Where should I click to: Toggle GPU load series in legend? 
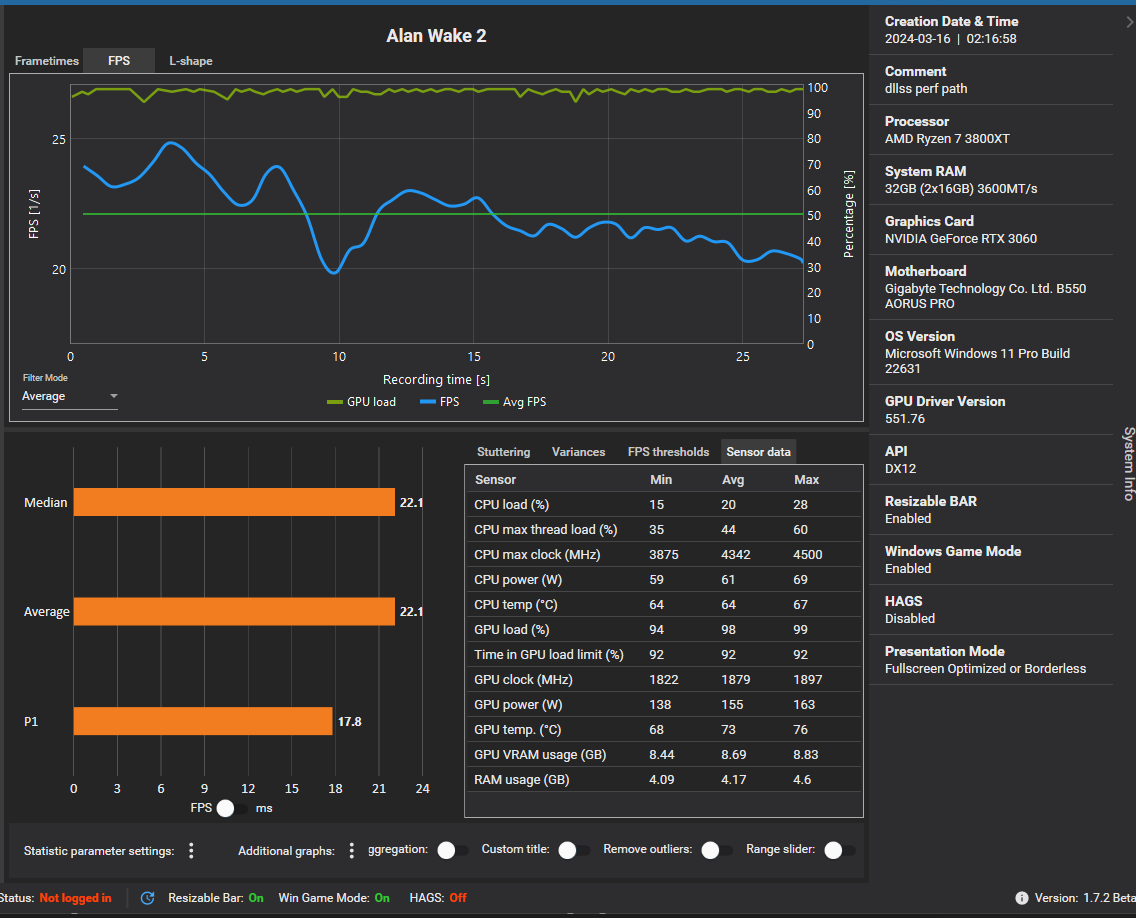pos(362,401)
